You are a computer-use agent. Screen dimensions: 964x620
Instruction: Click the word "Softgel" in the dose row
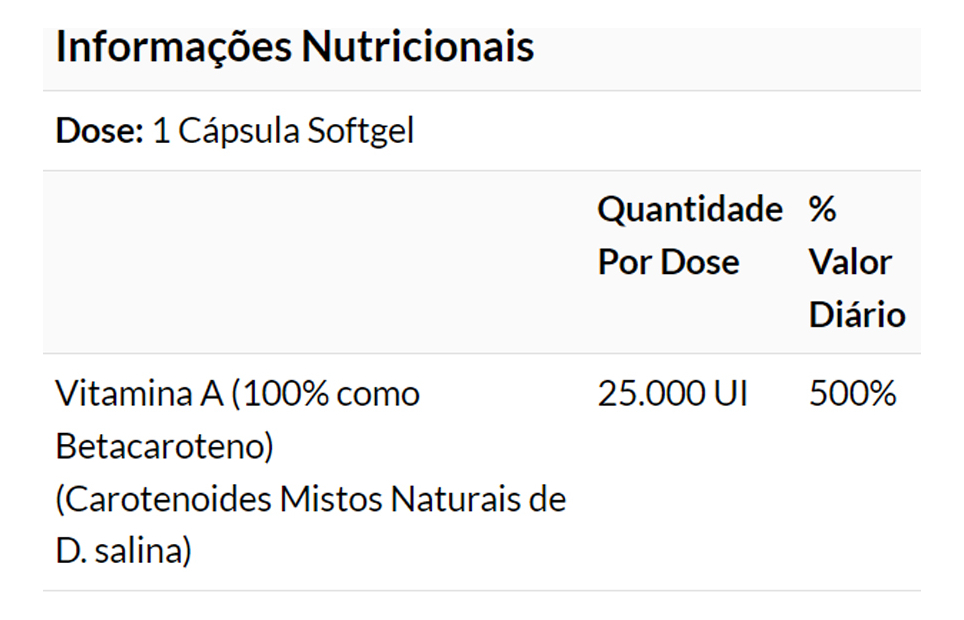click(x=361, y=131)
